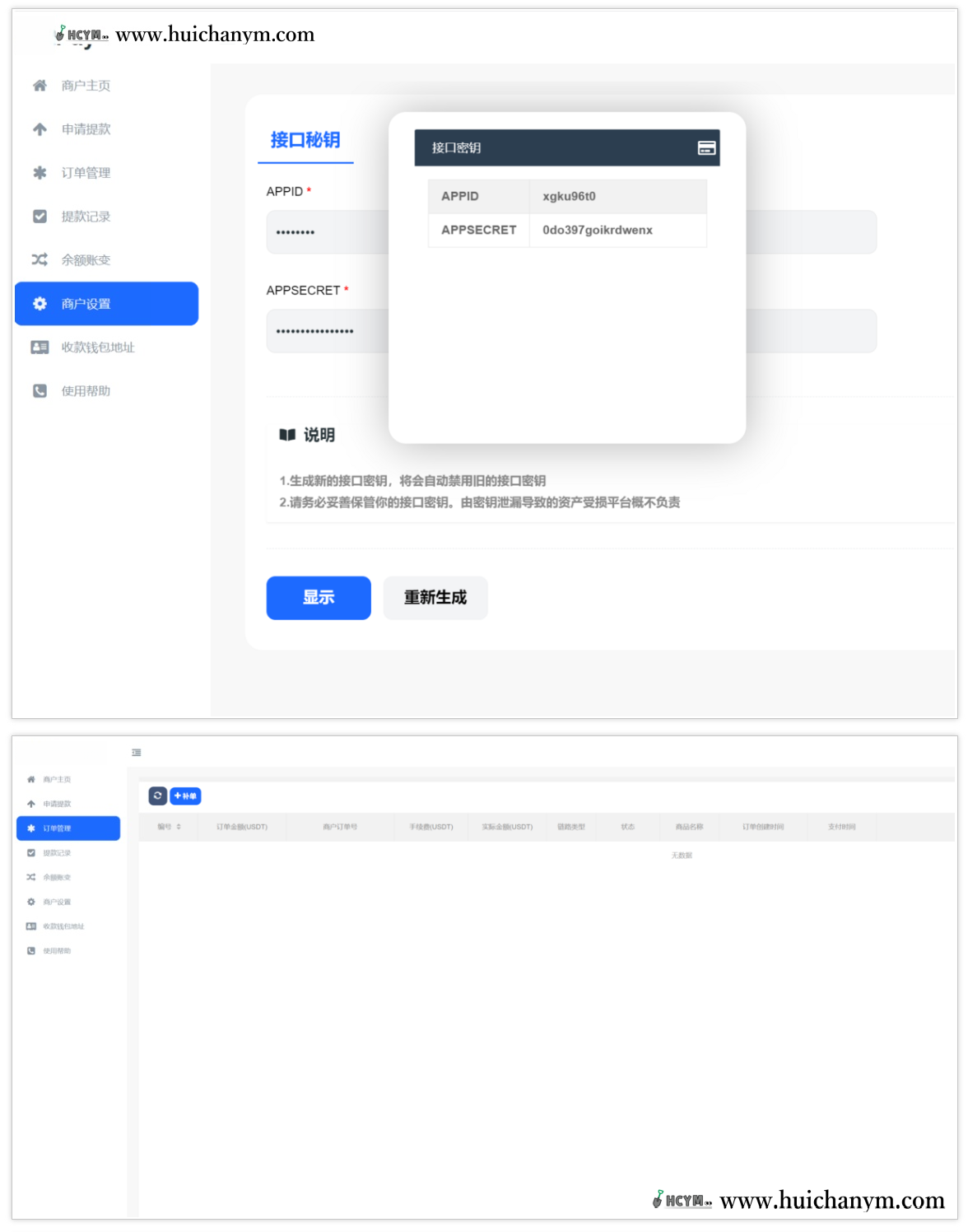Screen dimensions: 968x1232
Task: Click the blue 补单 button
Action: (x=186, y=796)
